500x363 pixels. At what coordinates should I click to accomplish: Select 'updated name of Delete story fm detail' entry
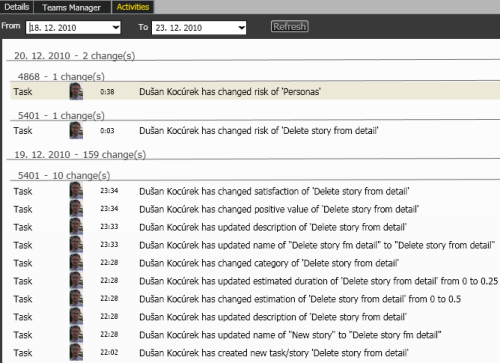(x=317, y=245)
